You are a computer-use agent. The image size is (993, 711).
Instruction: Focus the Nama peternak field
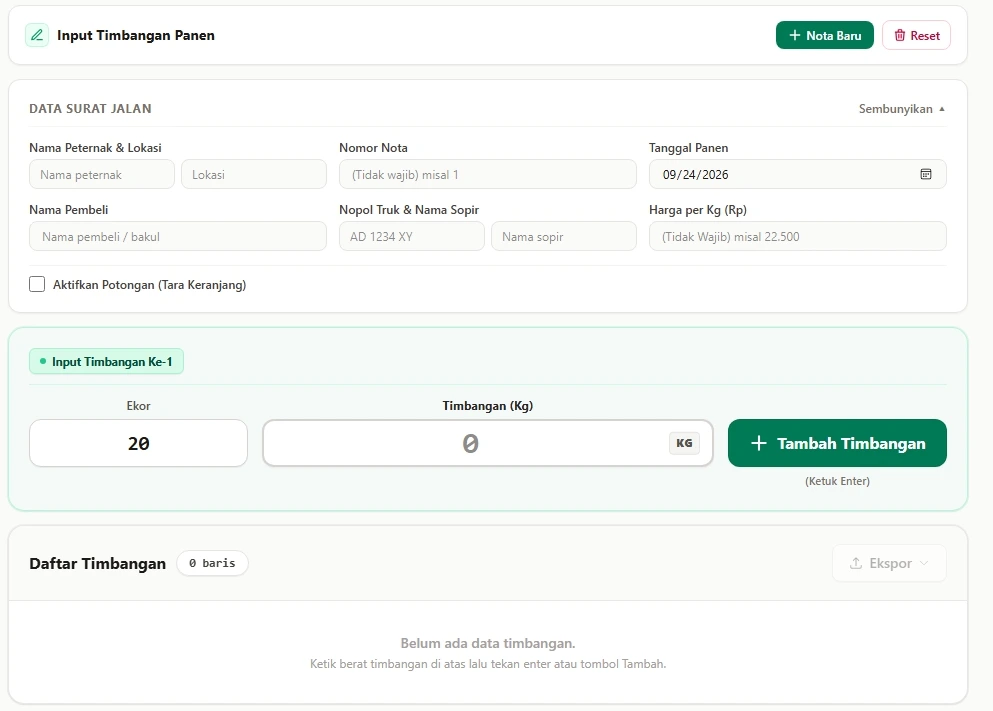[102, 175]
